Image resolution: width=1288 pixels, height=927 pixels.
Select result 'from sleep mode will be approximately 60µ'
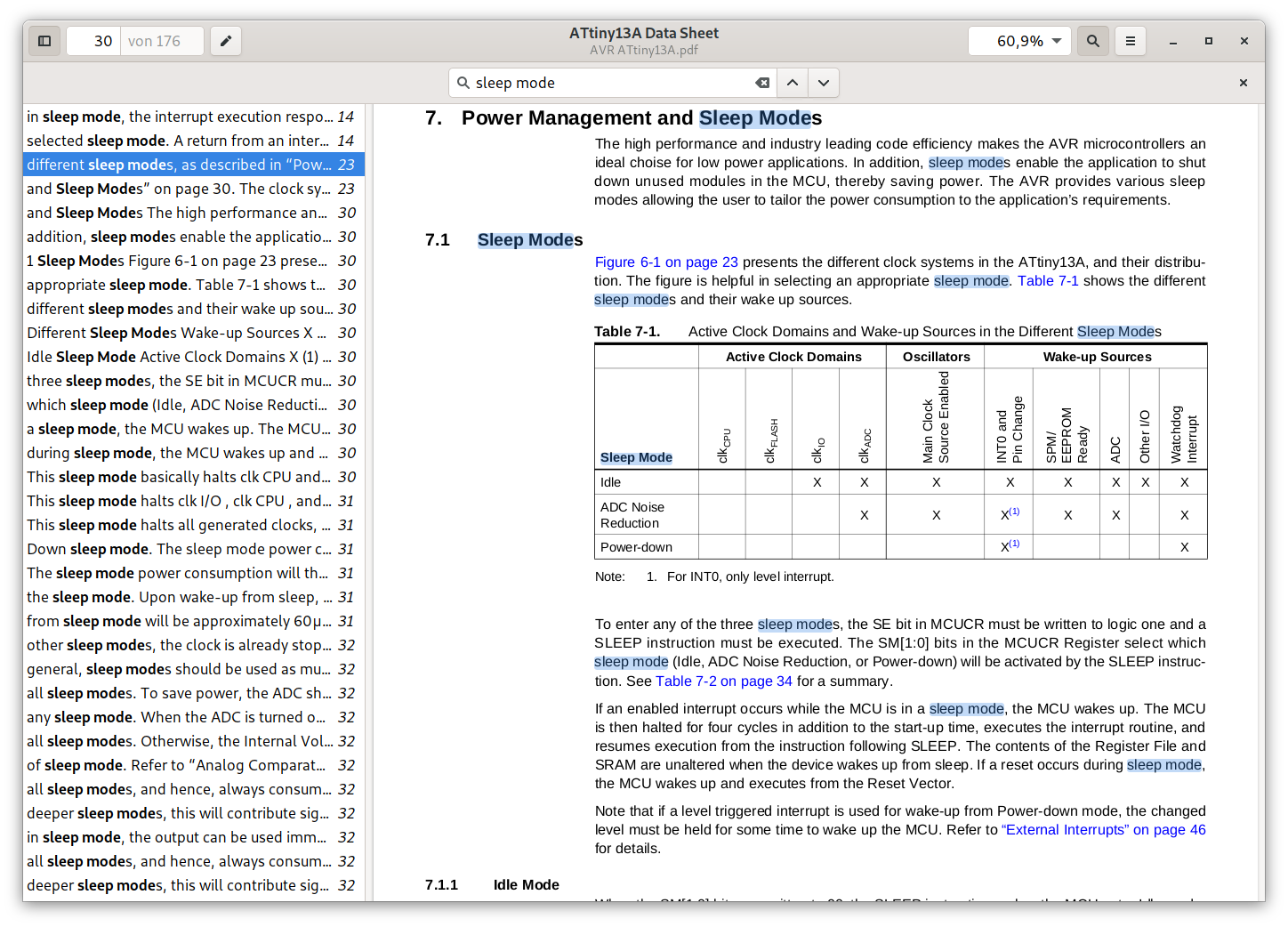pyautogui.click(x=194, y=621)
